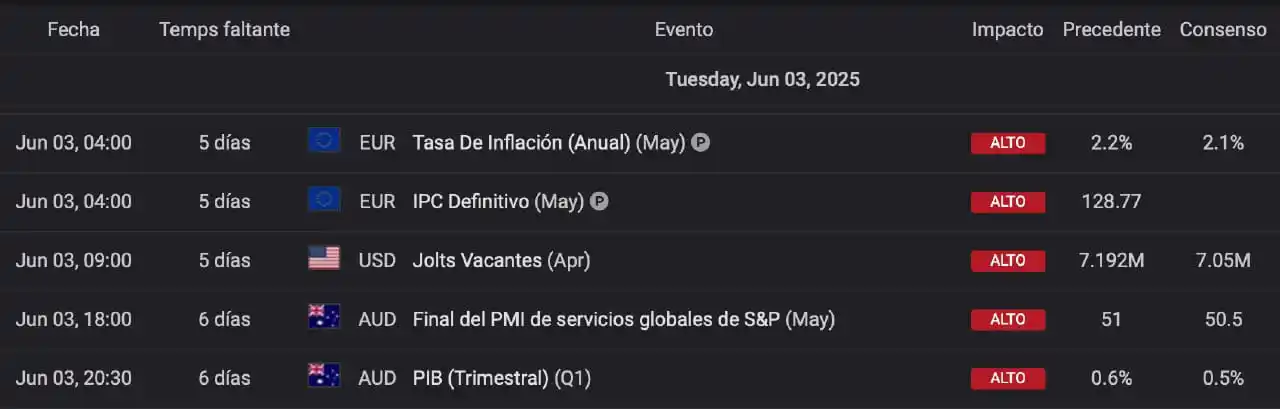Image resolution: width=1280 pixels, height=409 pixels.
Task: Click the Precedente value 128.77
Action: coord(1112,202)
